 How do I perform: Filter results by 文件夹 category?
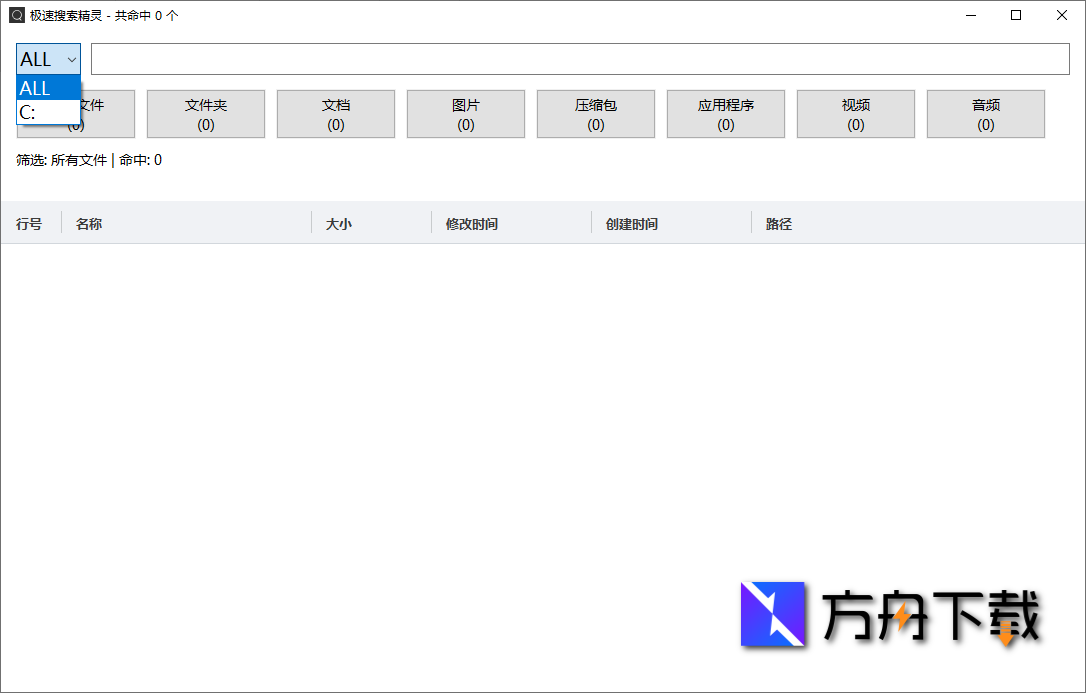pos(205,113)
